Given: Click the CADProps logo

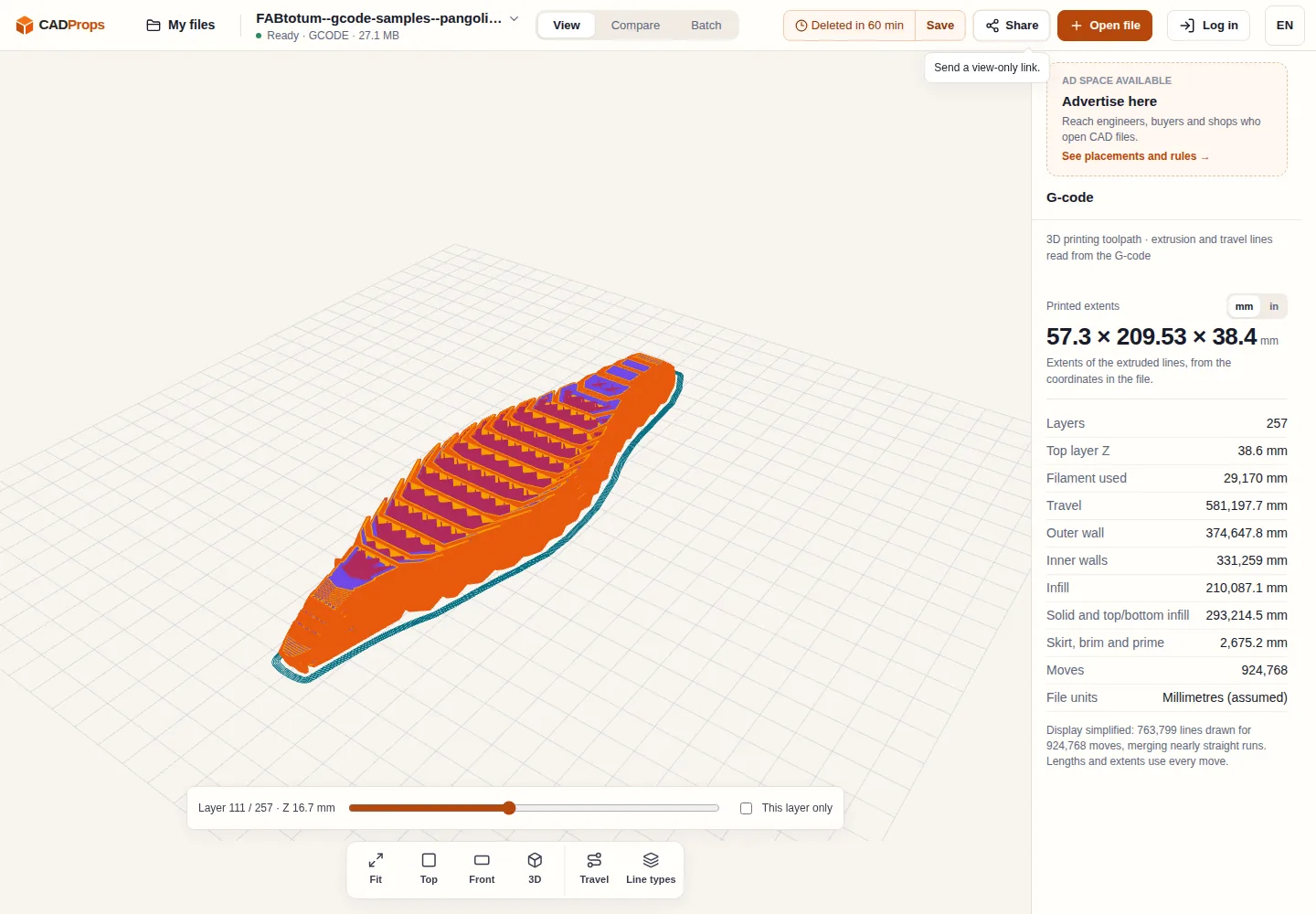Looking at the screenshot, I should coord(60,25).
